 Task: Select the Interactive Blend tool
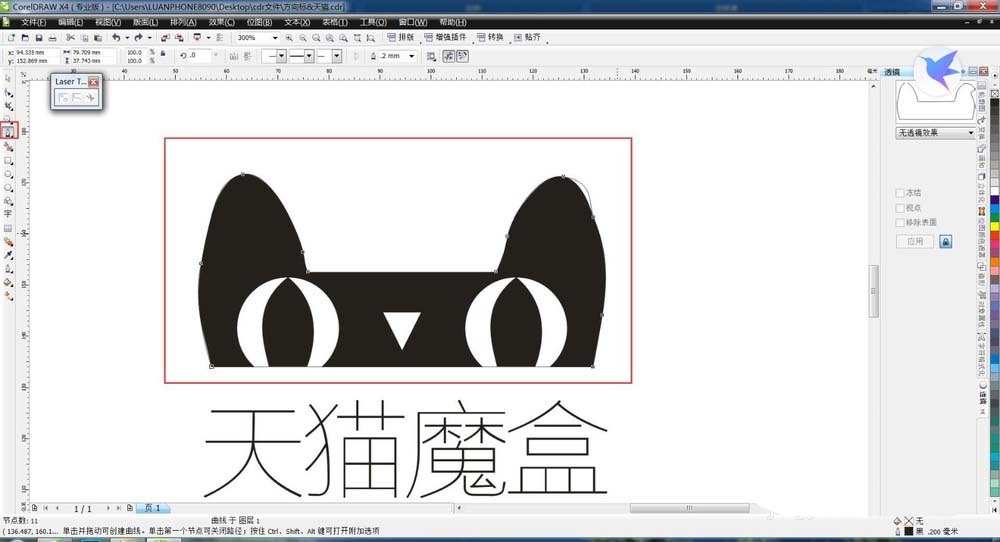(x=8, y=242)
